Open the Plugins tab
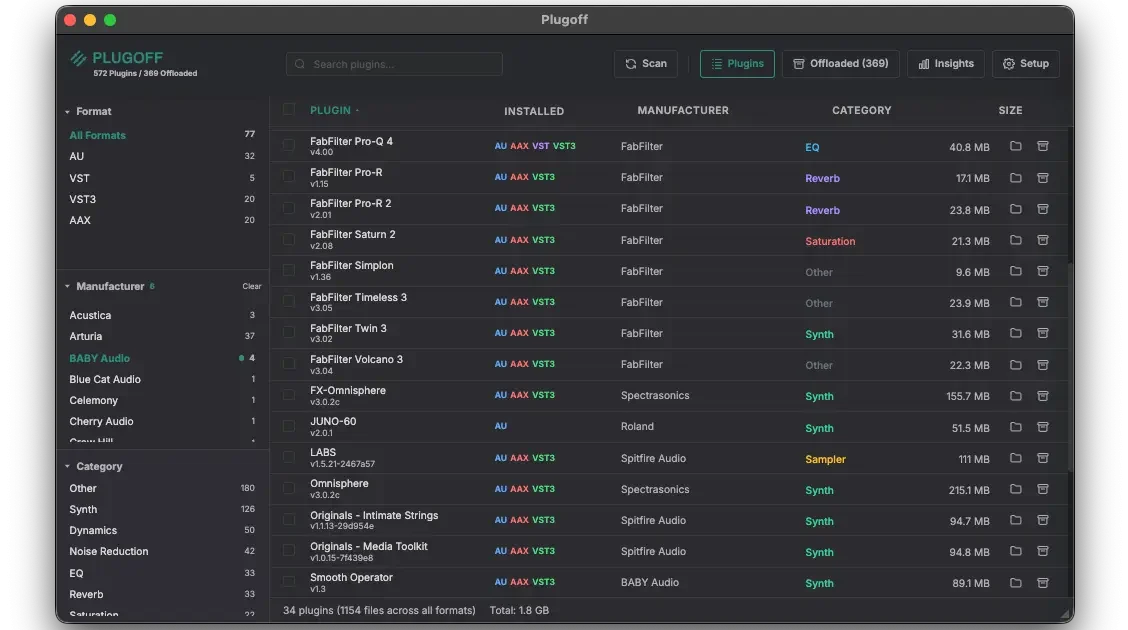 737,63
